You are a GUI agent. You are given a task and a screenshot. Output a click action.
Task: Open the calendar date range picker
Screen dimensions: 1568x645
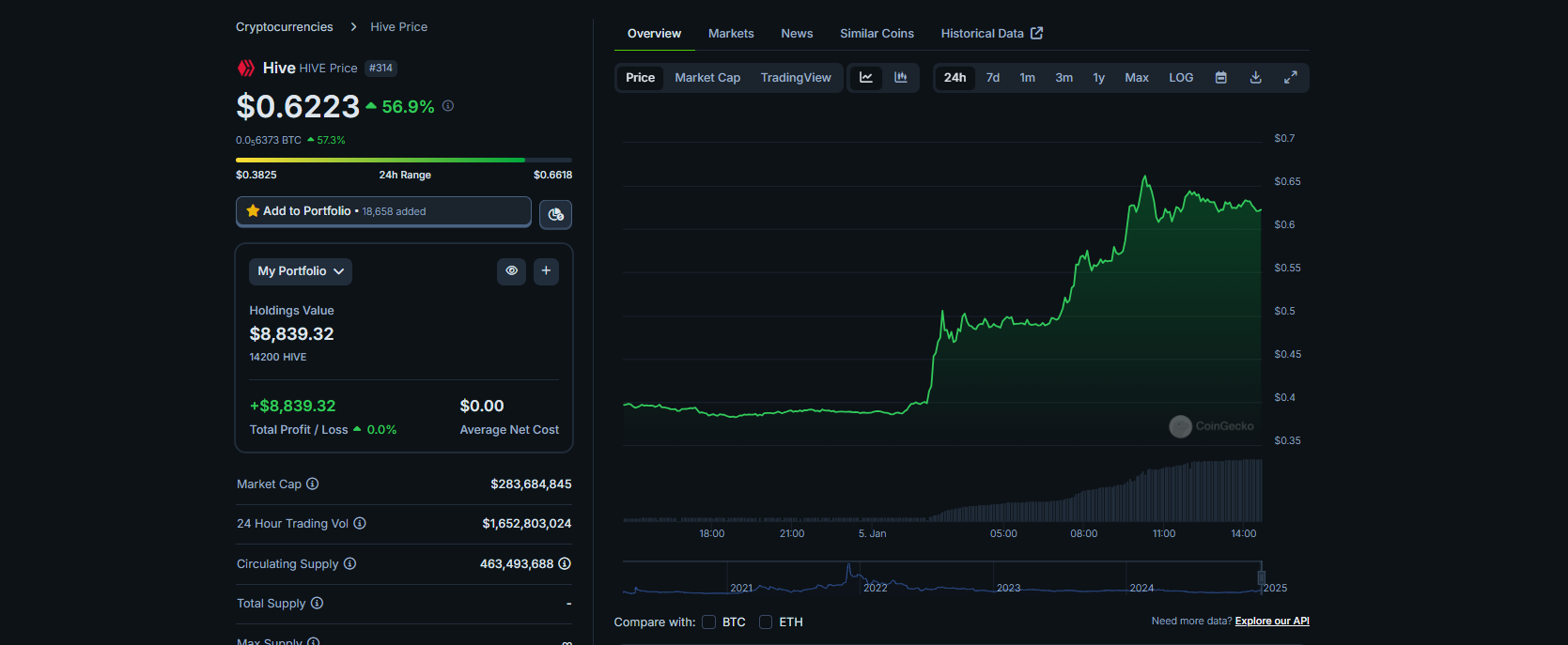tap(1221, 77)
